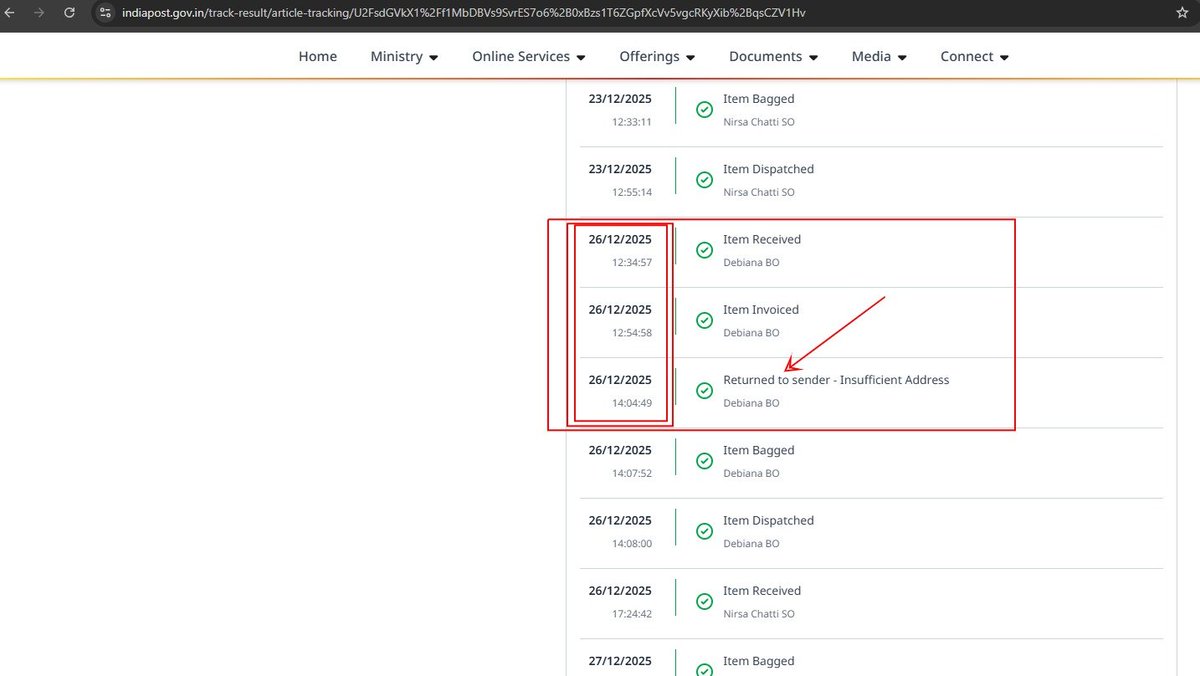Select the 27/12/2025 date
Image resolution: width=1200 pixels, height=676 pixels.
(620, 661)
